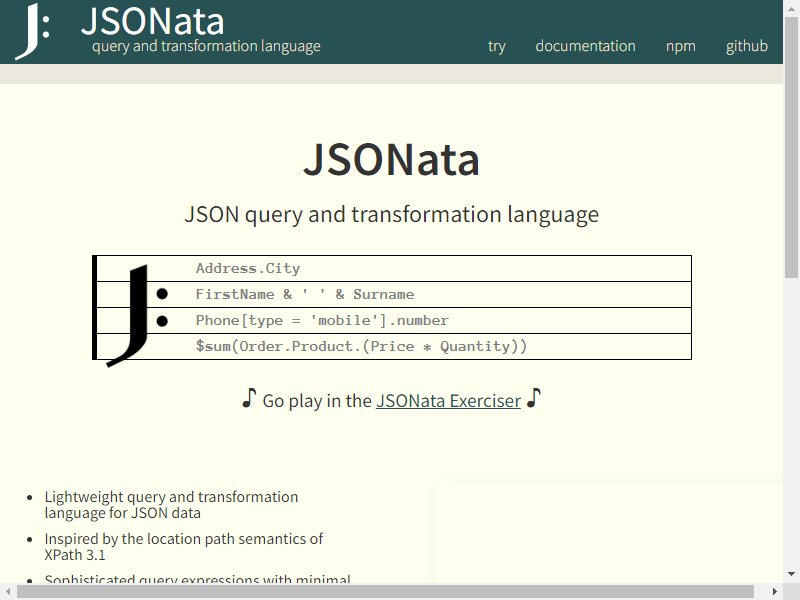This screenshot has width=800, height=600.
Task: Click the horizontal scrollbar right arrow
Action: pos(775,592)
